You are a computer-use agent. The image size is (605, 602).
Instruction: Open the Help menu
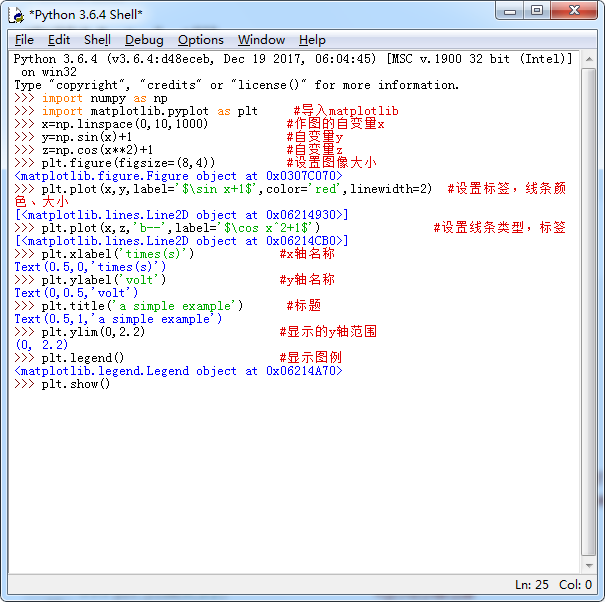pos(312,40)
